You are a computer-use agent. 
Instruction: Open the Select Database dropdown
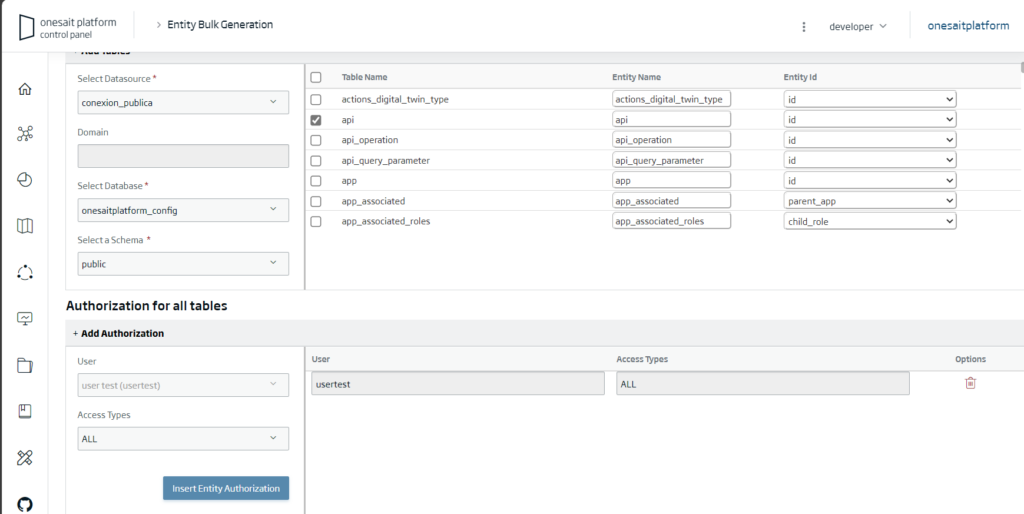(x=183, y=210)
